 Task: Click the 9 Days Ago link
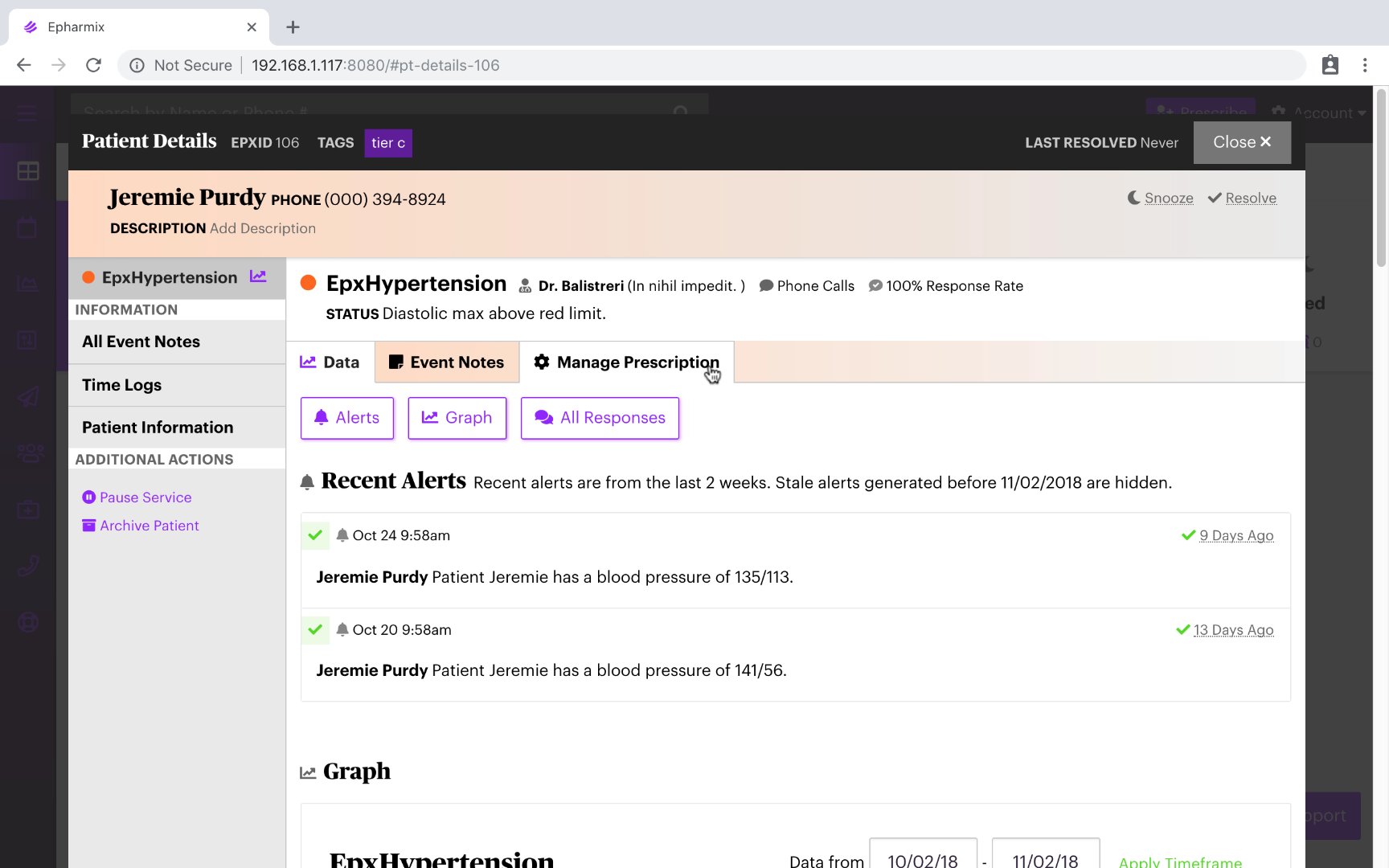point(1236,535)
